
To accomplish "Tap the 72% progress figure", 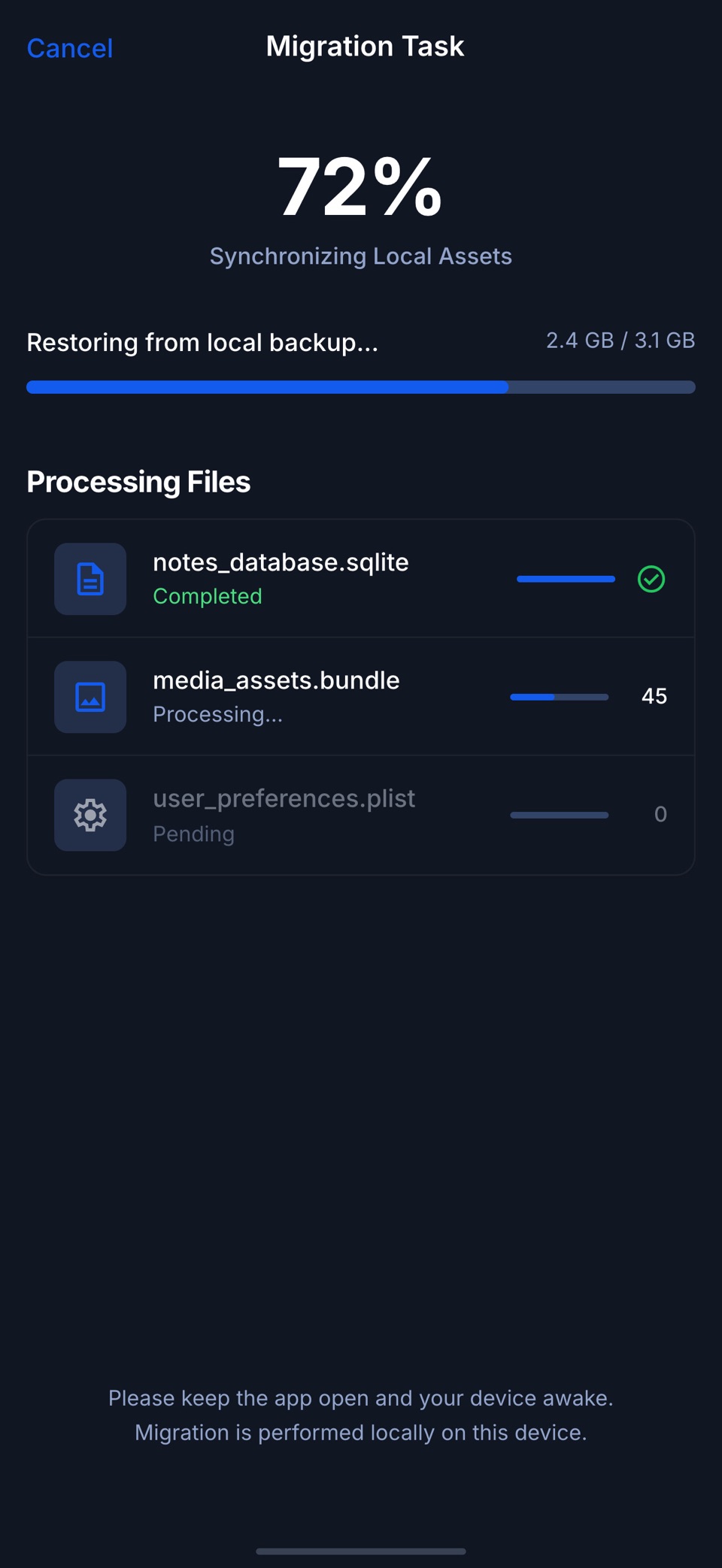I will (x=360, y=187).
